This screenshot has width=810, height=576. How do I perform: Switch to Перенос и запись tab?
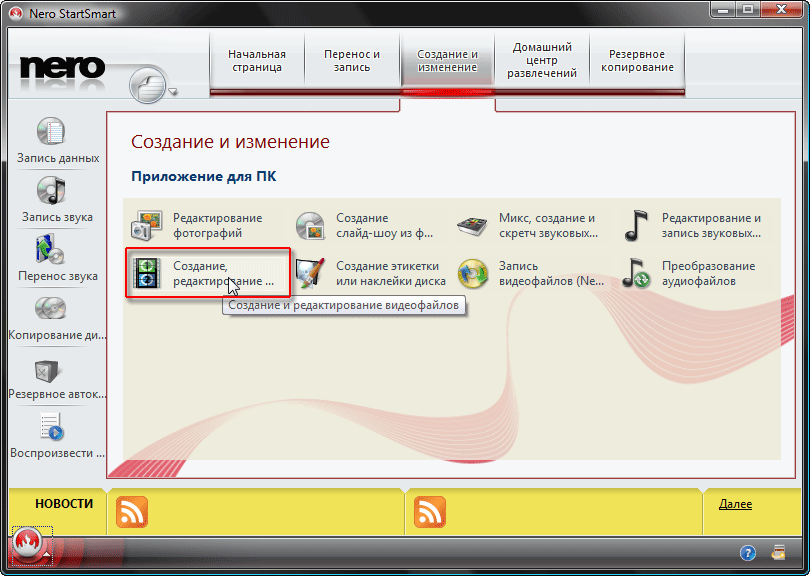point(352,61)
